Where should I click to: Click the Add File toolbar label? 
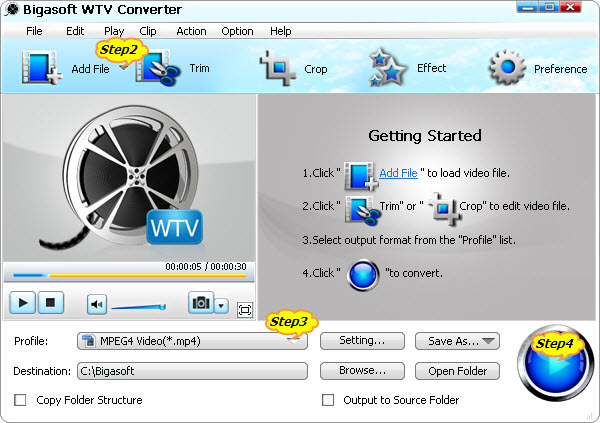[90, 69]
